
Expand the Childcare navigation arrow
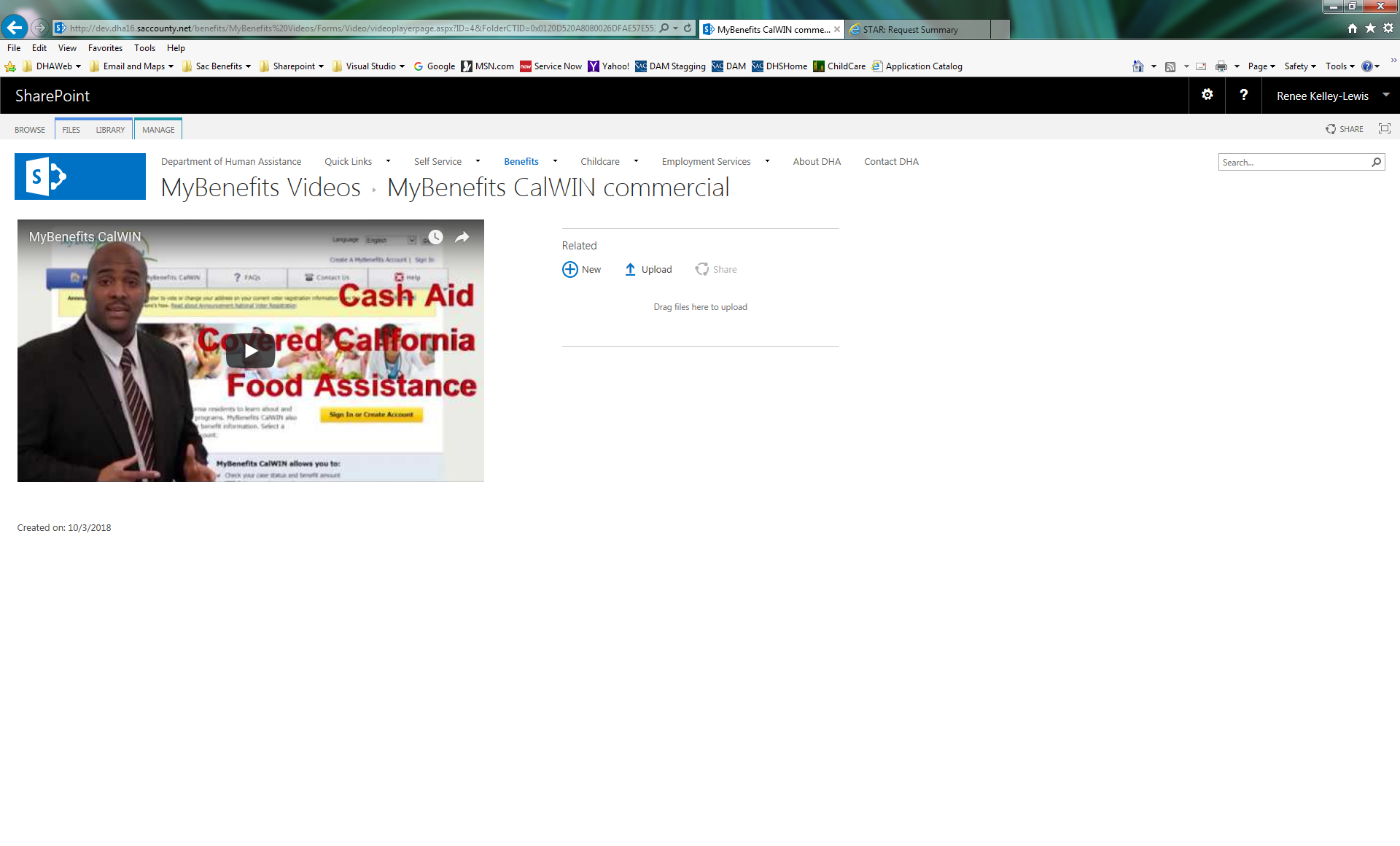click(x=636, y=161)
